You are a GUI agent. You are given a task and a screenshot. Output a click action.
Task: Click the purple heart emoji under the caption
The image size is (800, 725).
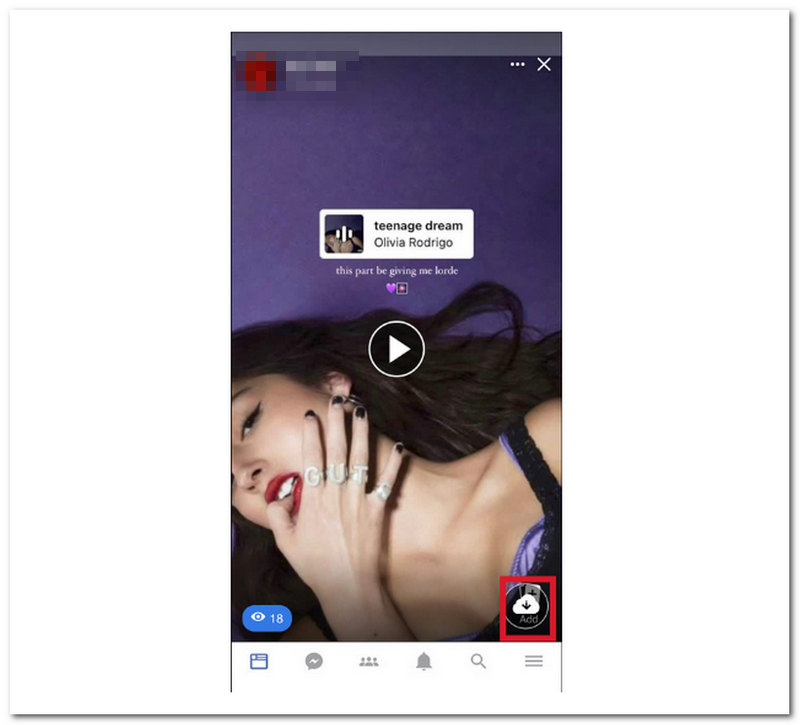390,288
